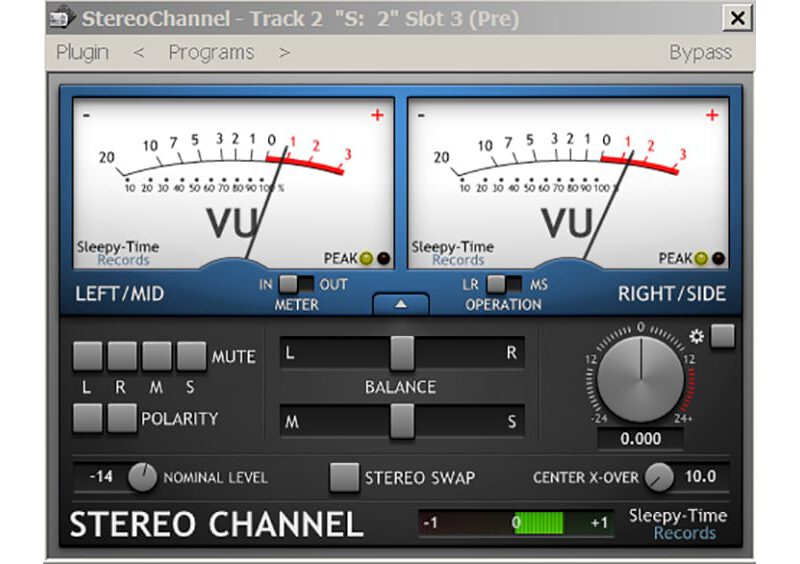
Task: Mute the R channel
Action: coord(122,356)
